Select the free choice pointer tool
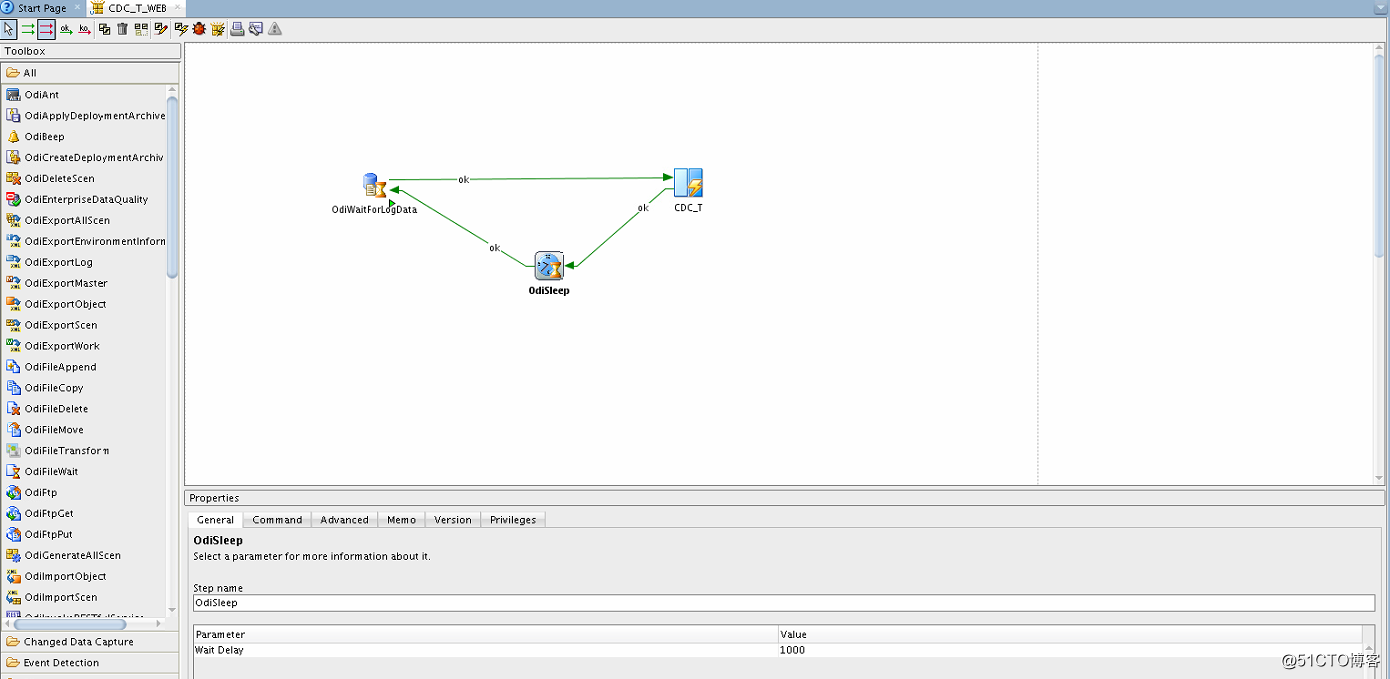Screen dimensions: 1390x679 pos(9,29)
